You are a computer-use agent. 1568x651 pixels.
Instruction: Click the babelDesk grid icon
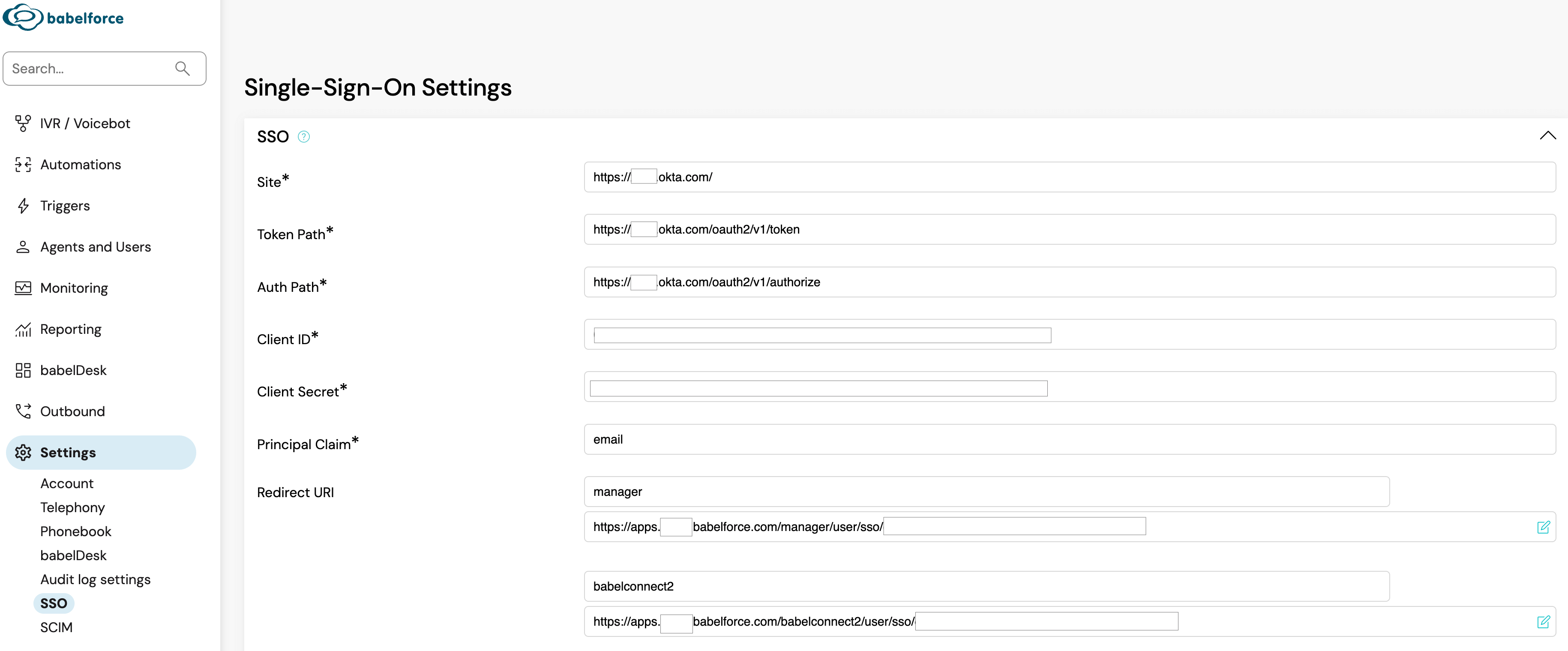point(23,370)
